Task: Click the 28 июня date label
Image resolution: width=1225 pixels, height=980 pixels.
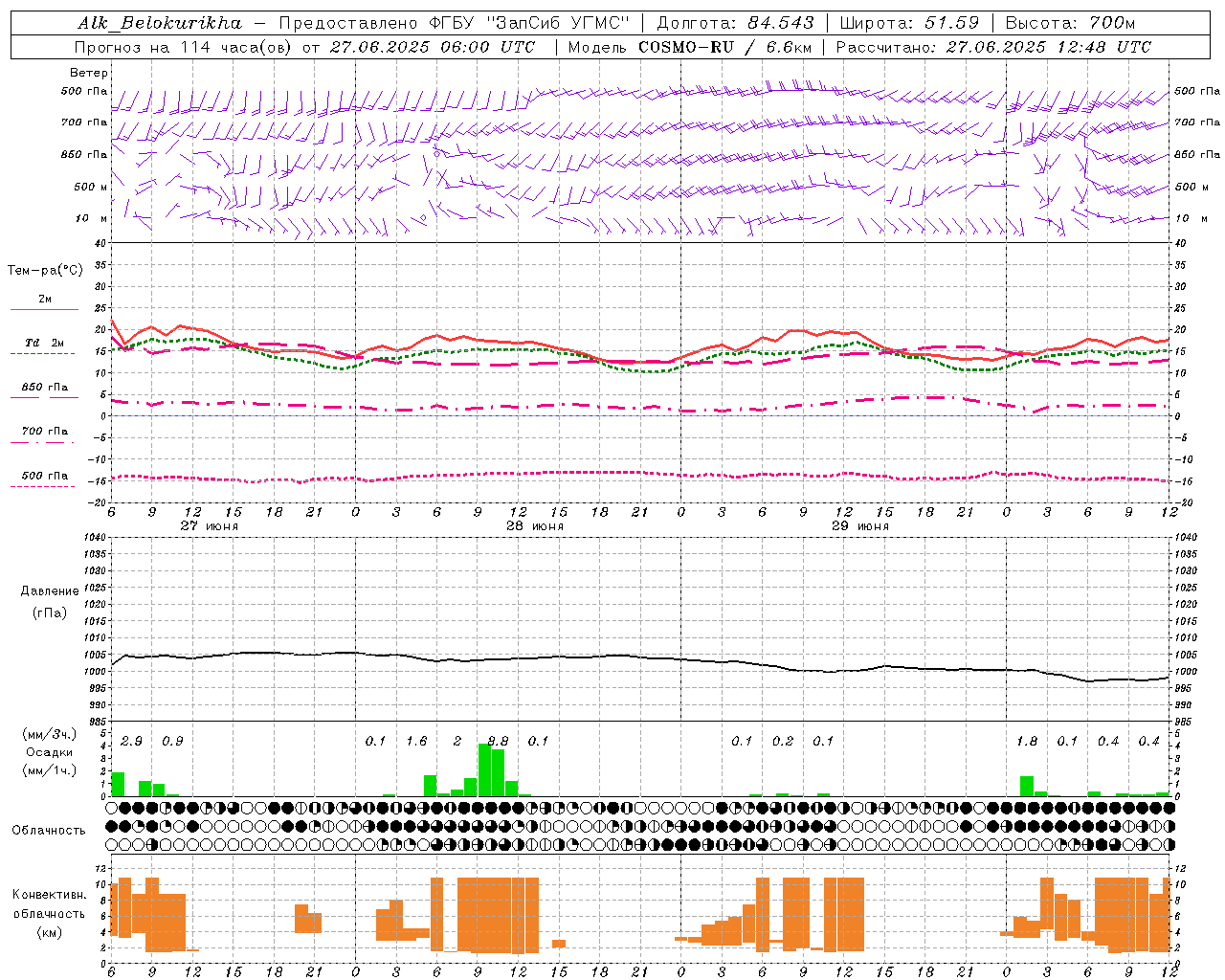Action: [x=534, y=526]
